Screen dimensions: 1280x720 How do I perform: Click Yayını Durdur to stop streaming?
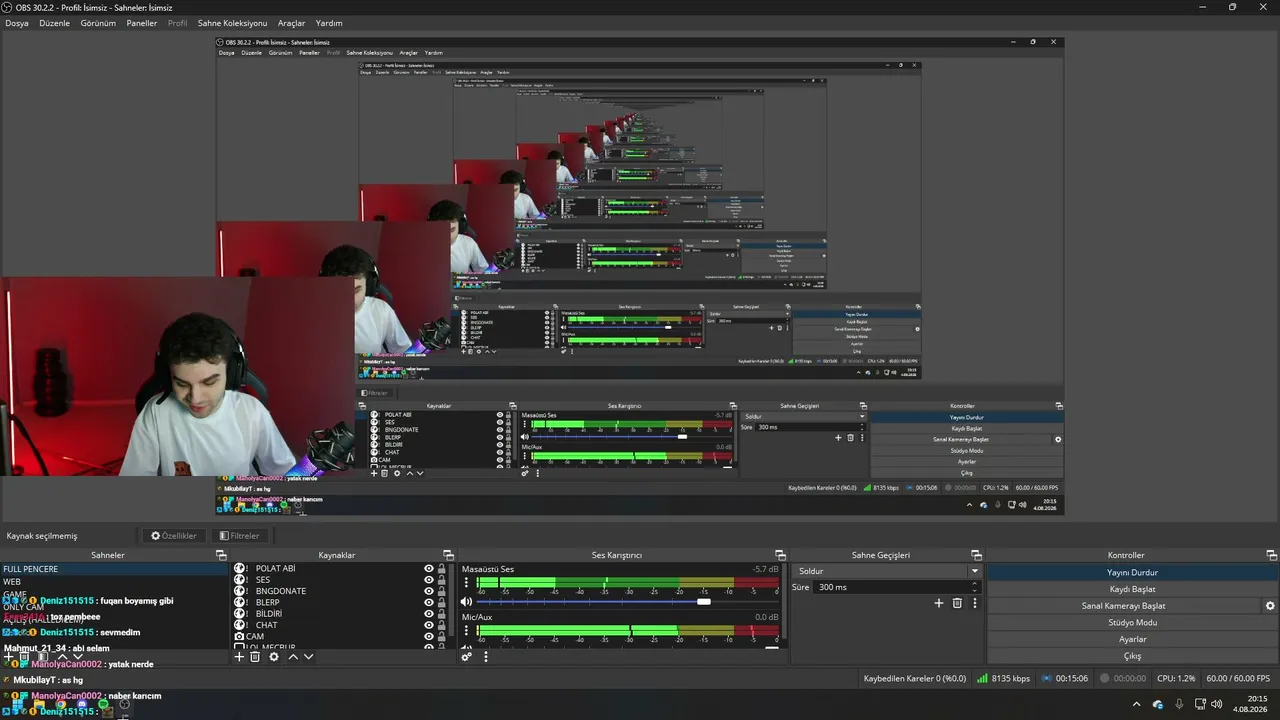tap(1132, 572)
